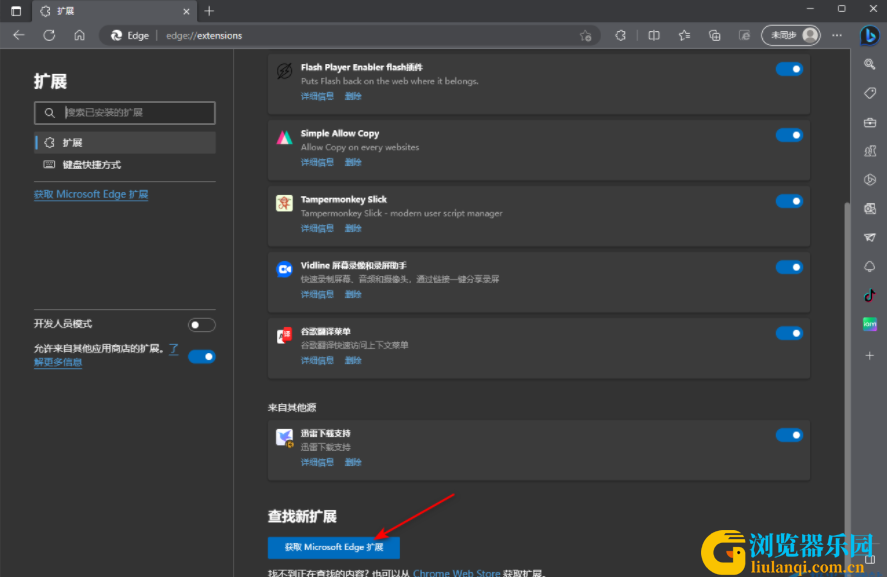Select 键盘快捷方式 in left navigation
Viewport: 887px width, 577px height.
125,165
